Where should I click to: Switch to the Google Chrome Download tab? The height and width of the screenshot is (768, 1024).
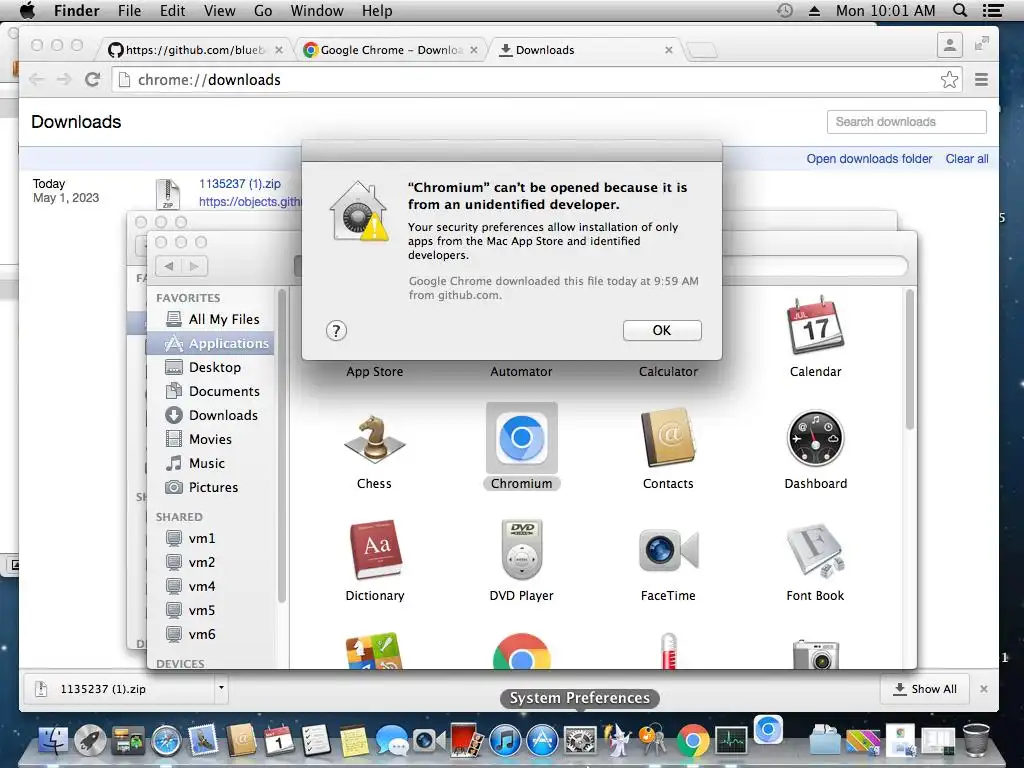coord(391,50)
